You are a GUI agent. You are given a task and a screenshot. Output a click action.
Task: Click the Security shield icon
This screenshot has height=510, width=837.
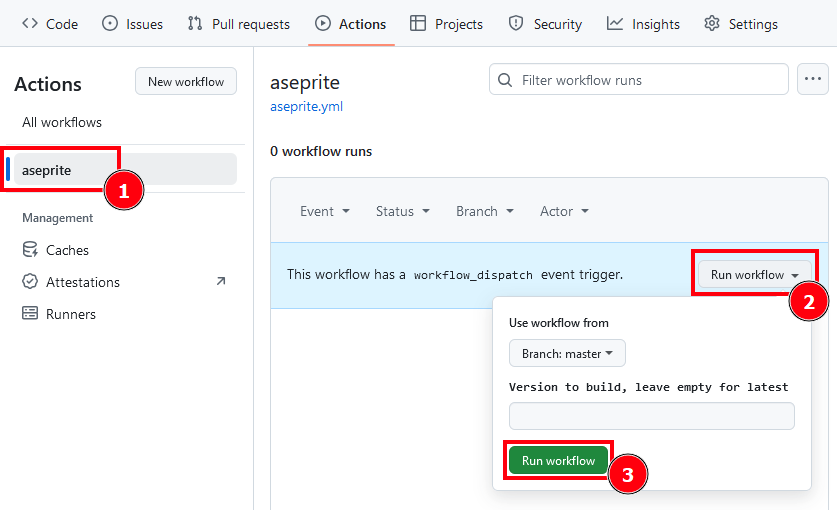point(516,23)
